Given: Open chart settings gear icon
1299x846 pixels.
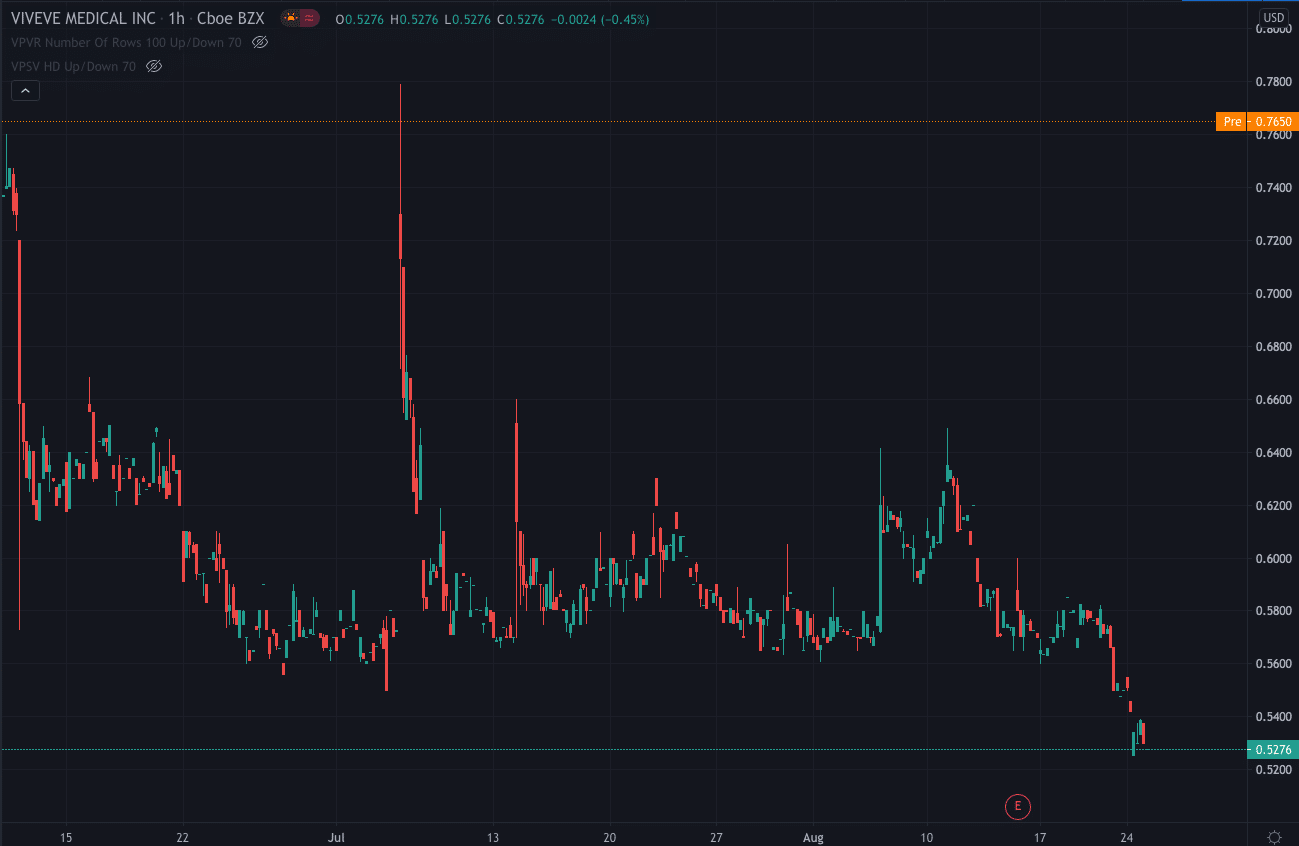Looking at the screenshot, I should click(1274, 836).
